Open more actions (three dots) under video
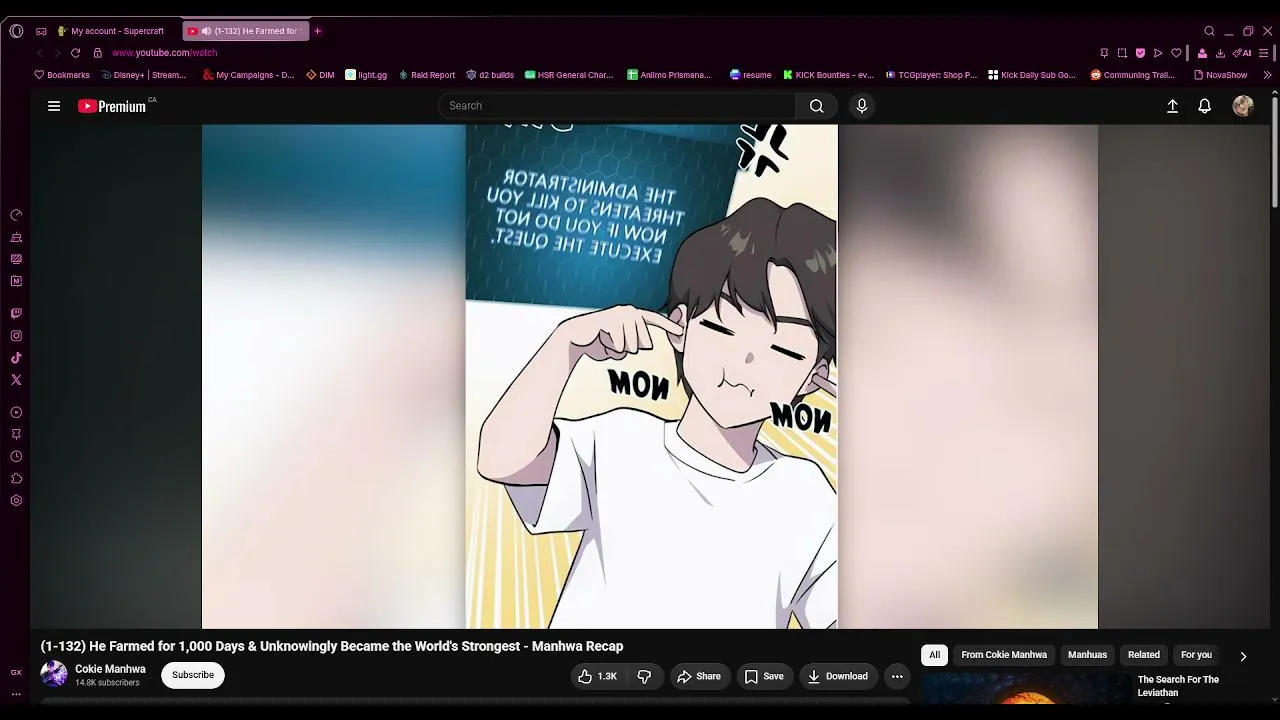The width and height of the screenshot is (1280, 720). tap(897, 676)
